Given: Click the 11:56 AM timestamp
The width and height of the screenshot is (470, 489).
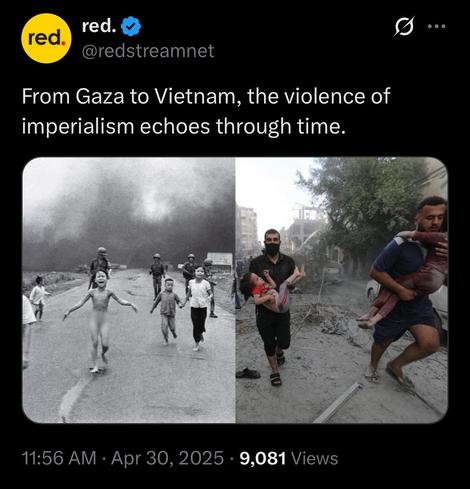Looking at the screenshot, I should [59, 458].
